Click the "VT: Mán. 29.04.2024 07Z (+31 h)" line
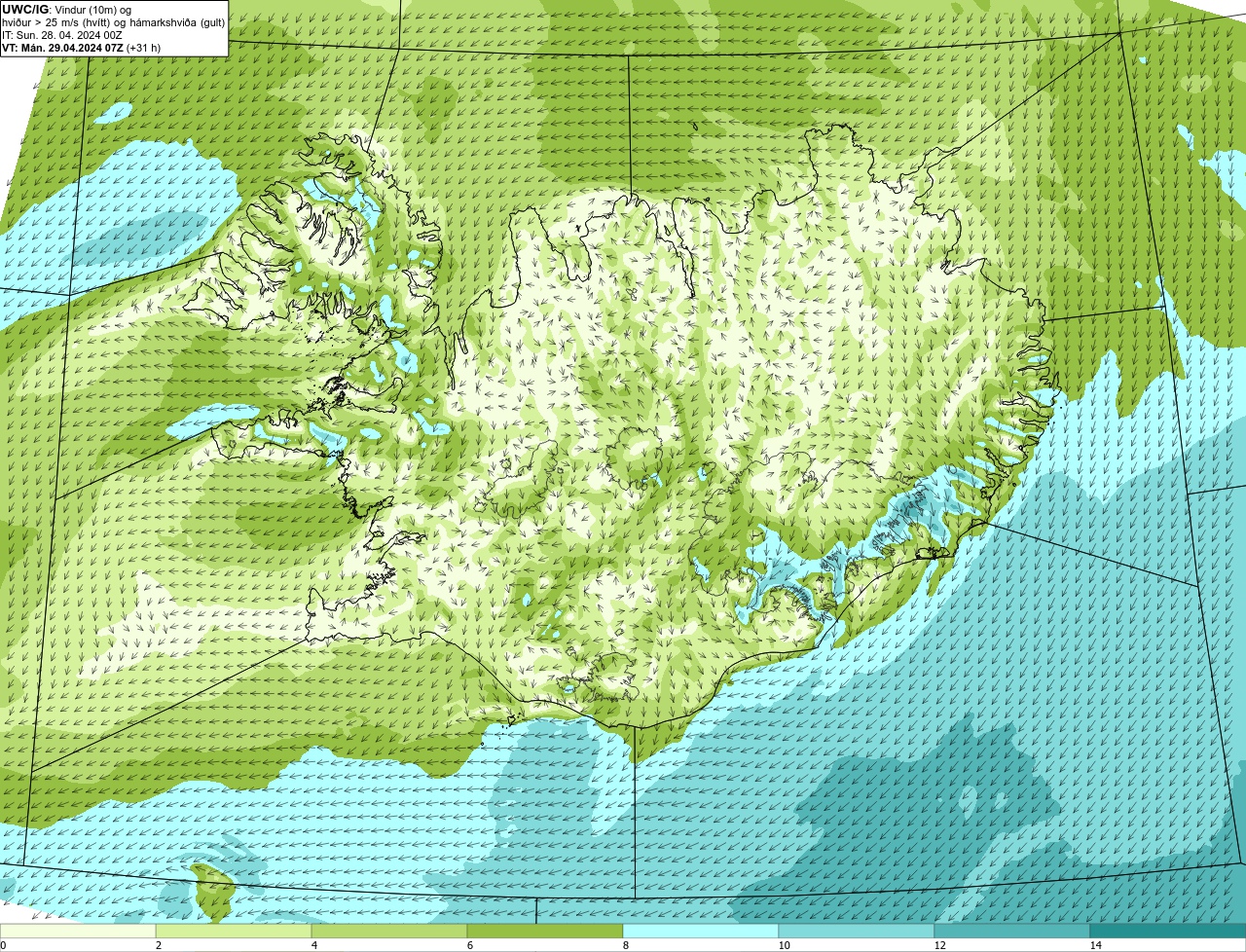1246x952 pixels. 82,48
